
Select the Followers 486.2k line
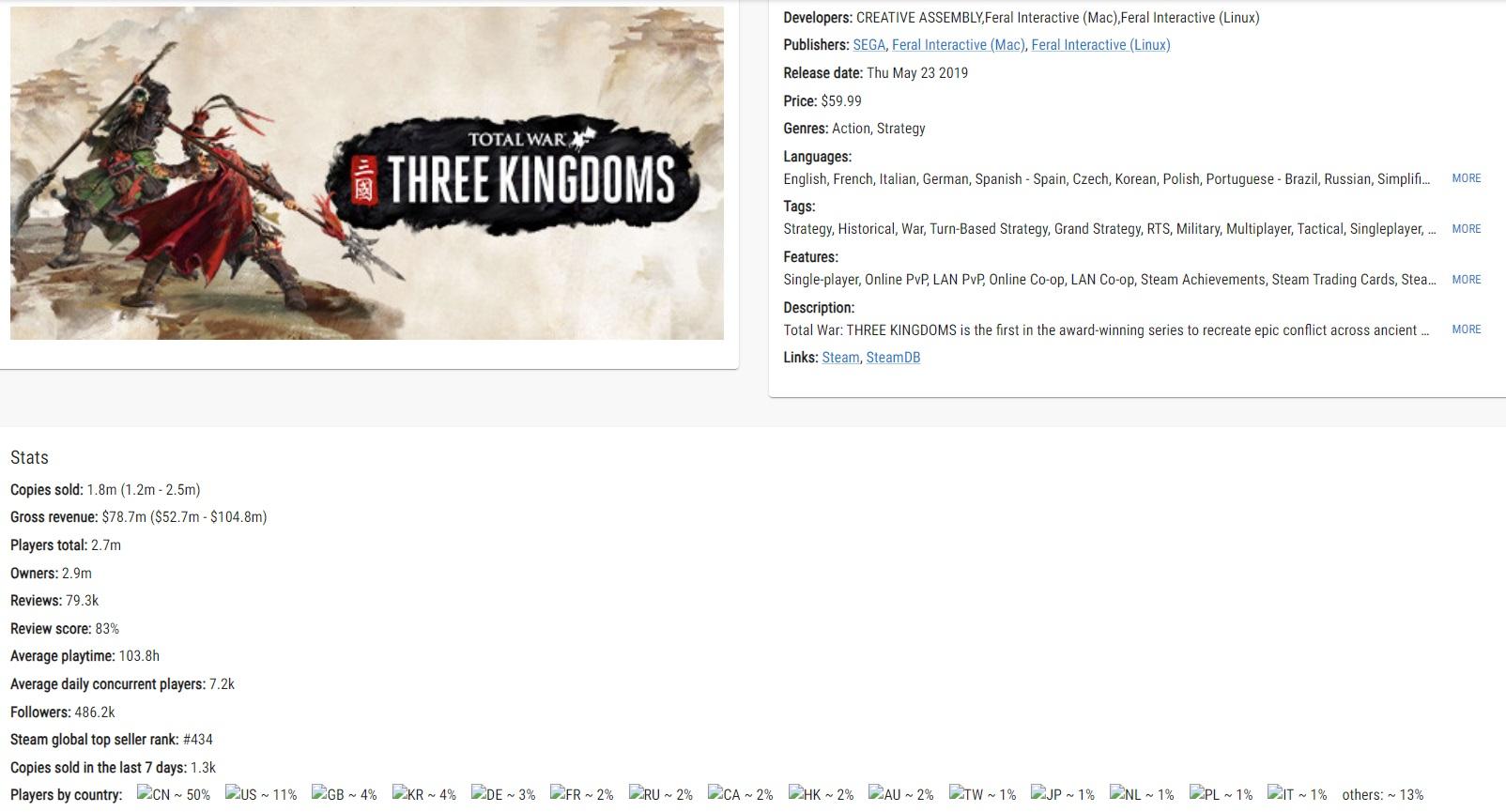tap(63, 712)
